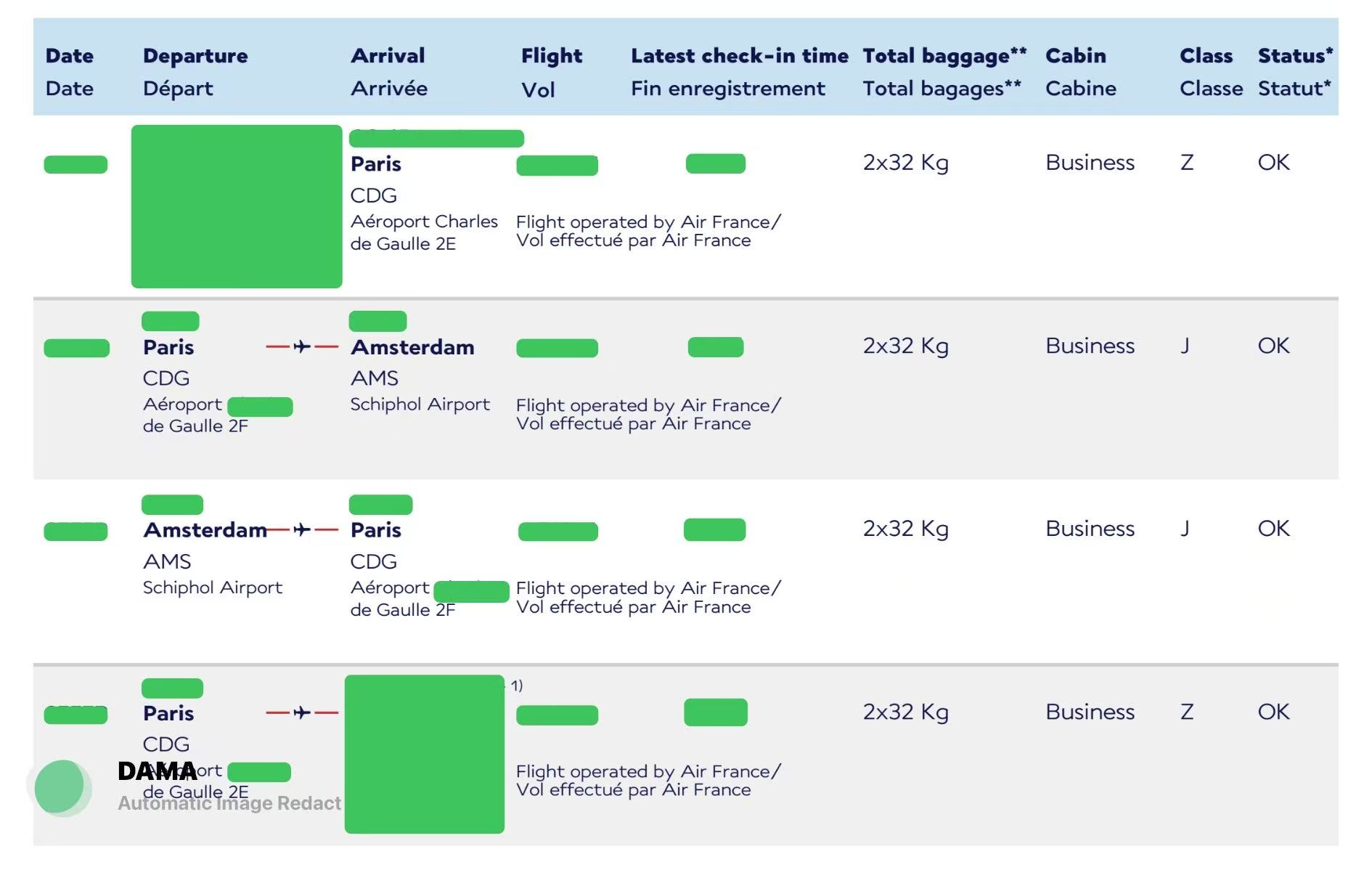The height and width of the screenshot is (870, 1372).
Task: Click the Departure column header
Action: (195, 56)
